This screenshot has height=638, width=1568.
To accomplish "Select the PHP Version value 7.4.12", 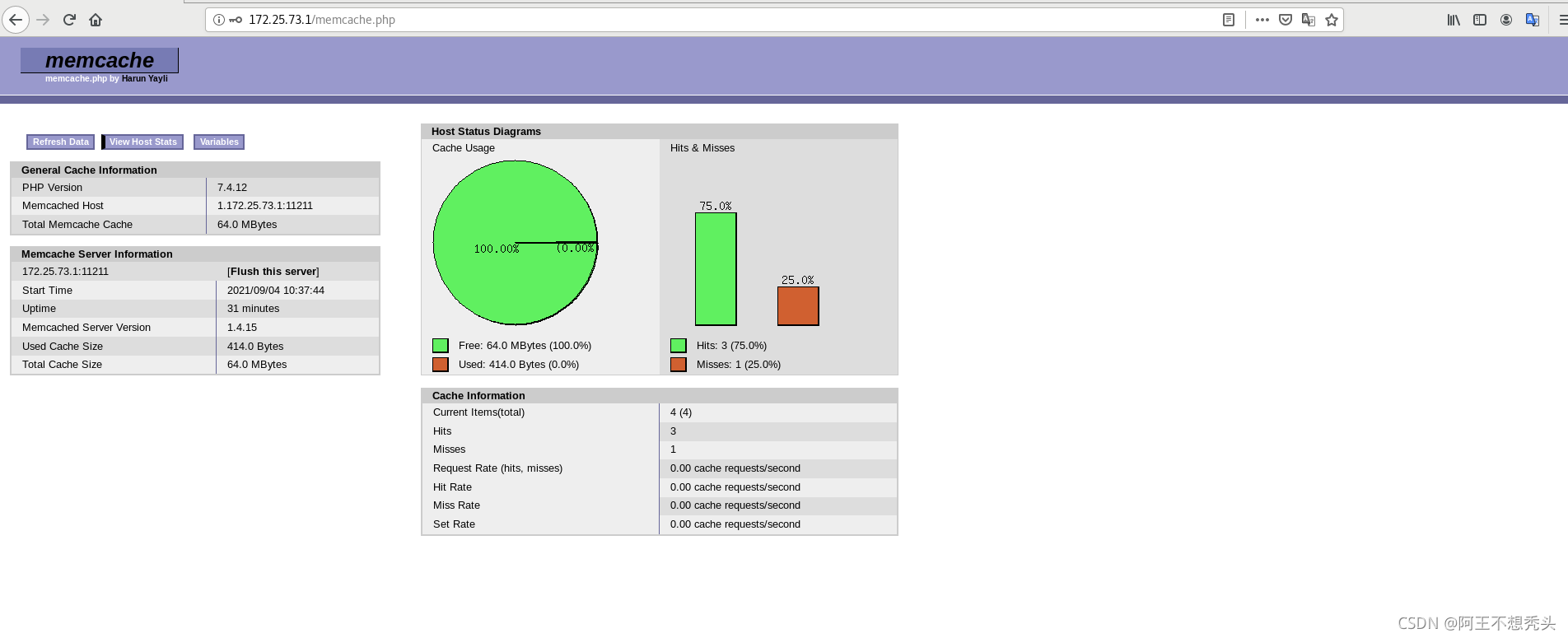I will pos(232,188).
